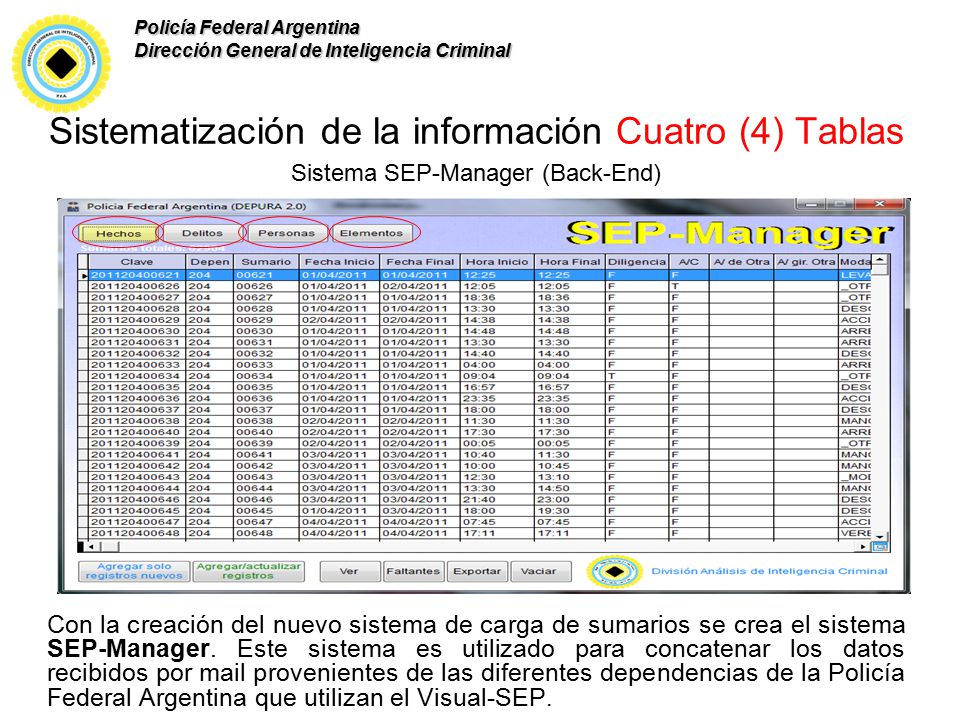The height and width of the screenshot is (720, 960).
Task: Click 'Agregar/actualizar registros' button
Action: (x=248, y=571)
